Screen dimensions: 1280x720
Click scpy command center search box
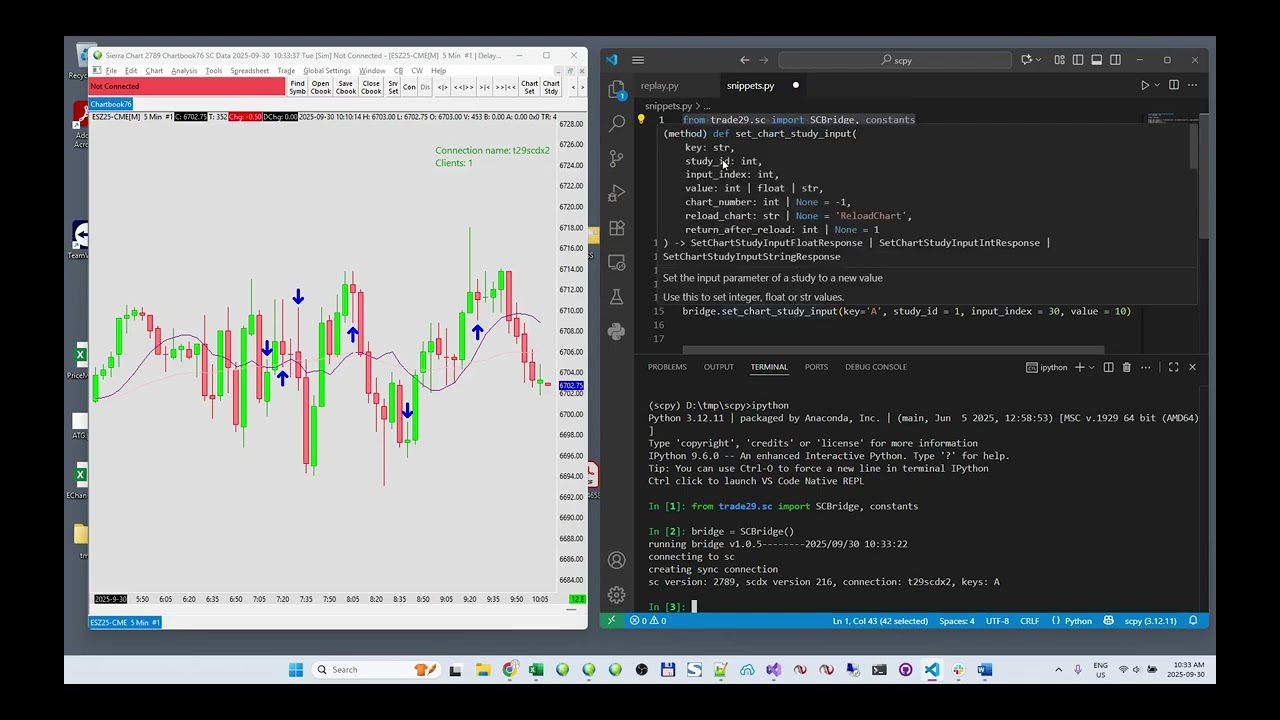tap(895, 60)
